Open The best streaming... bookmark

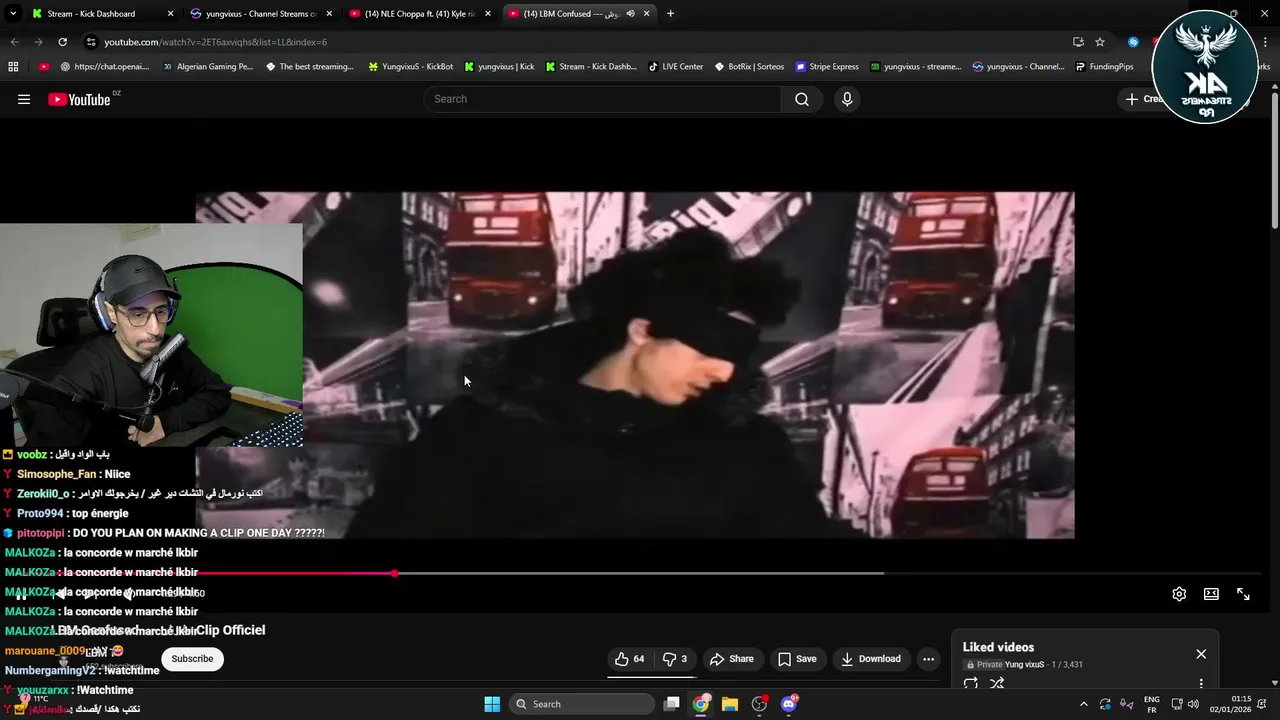coord(310,67)
